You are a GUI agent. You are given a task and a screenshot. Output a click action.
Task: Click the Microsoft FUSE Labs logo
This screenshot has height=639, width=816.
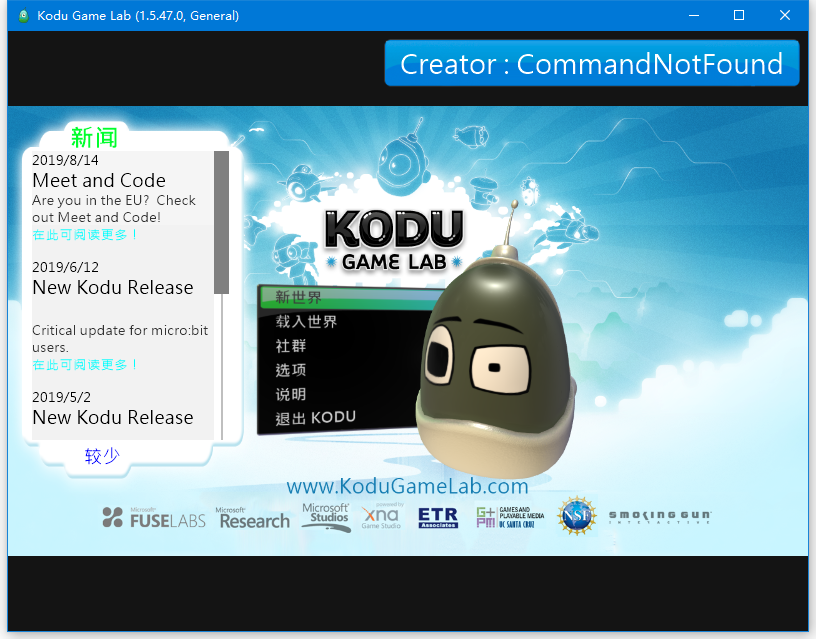tap(154, 518)
